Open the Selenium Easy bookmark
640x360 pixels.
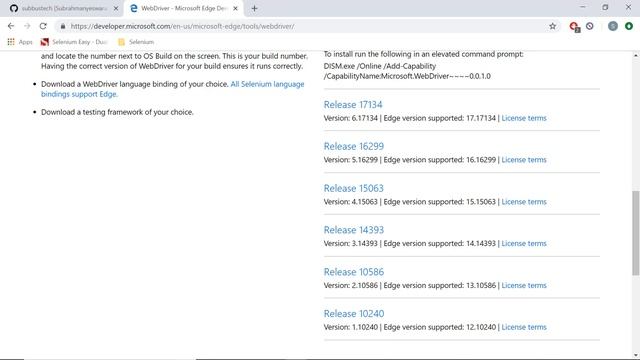pyautogui.click(x=74, y=42)
